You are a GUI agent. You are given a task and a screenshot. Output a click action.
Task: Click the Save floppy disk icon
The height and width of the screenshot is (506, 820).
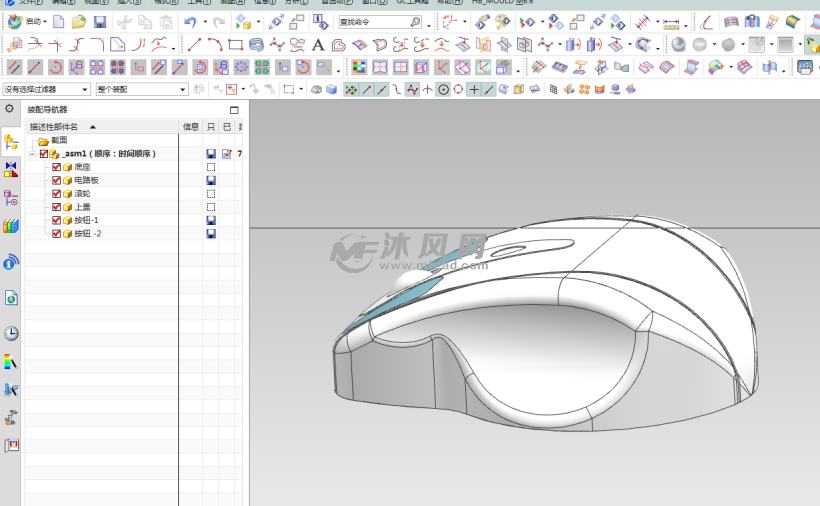point(100,21)
